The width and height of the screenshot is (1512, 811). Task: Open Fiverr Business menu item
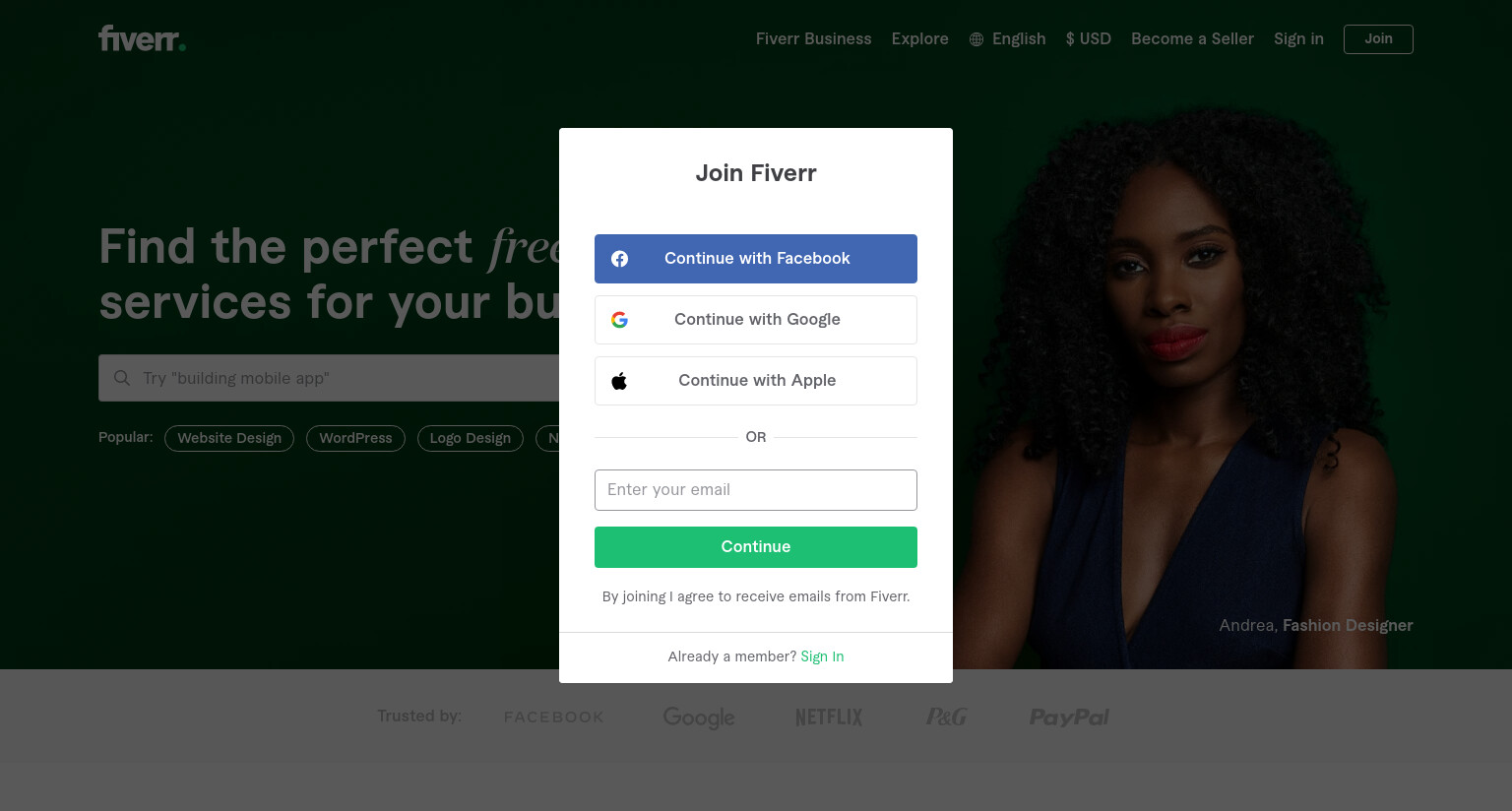tap(814, 39)
